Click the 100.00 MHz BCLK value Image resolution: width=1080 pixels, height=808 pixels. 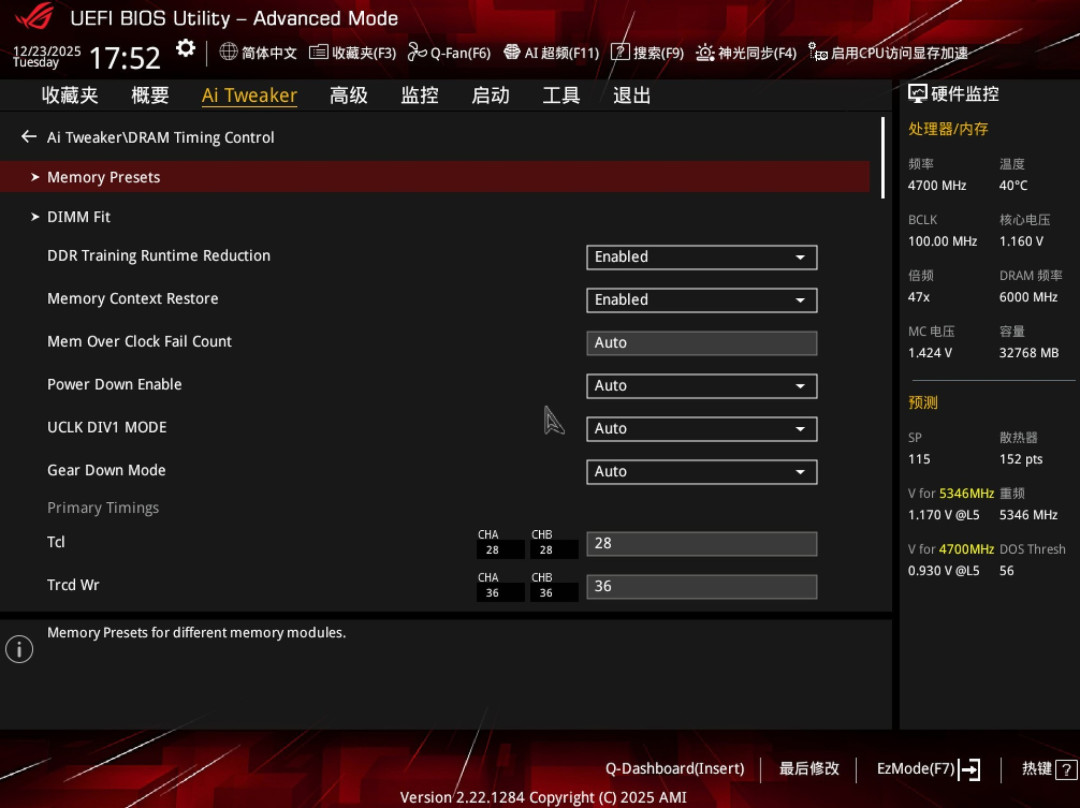tap(942, 241)
